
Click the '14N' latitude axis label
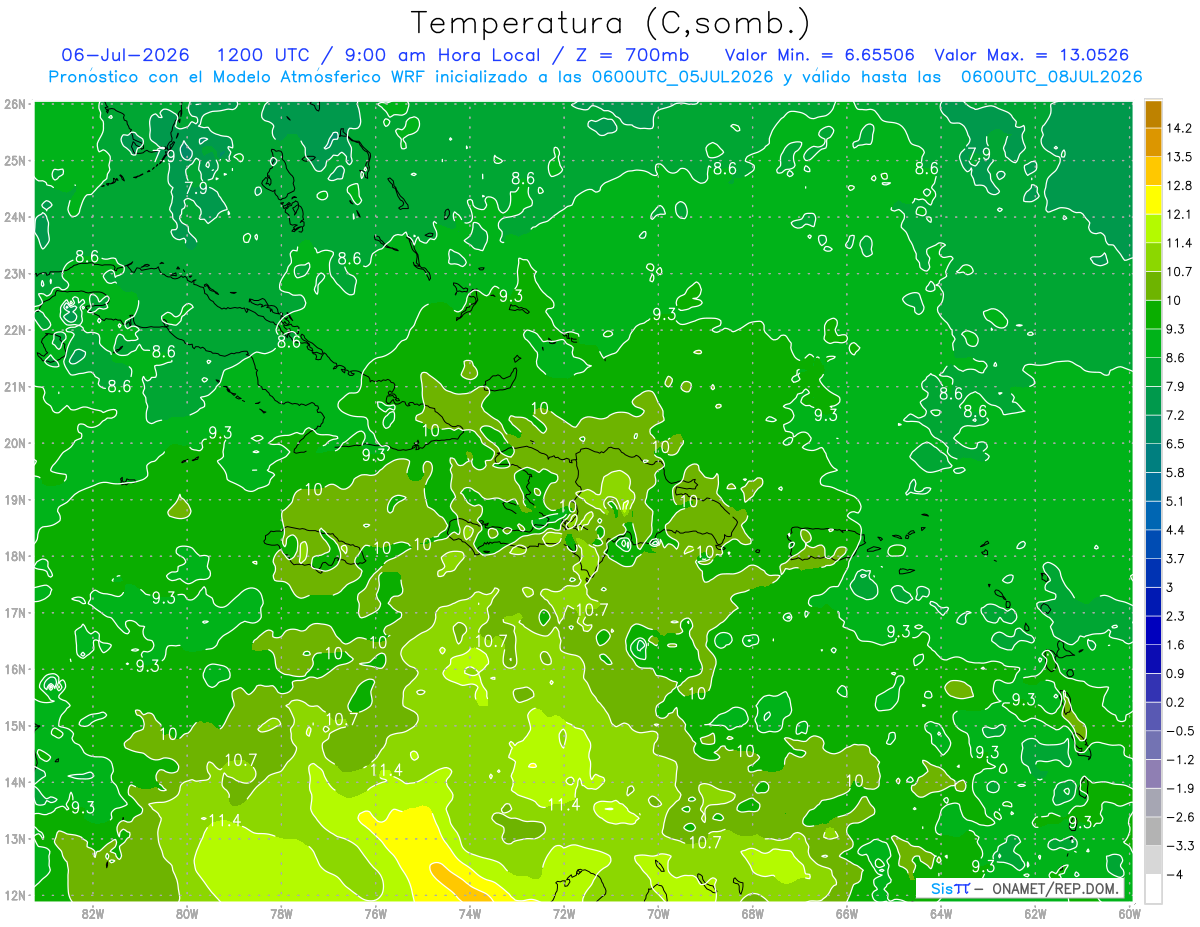coord(14,782)
